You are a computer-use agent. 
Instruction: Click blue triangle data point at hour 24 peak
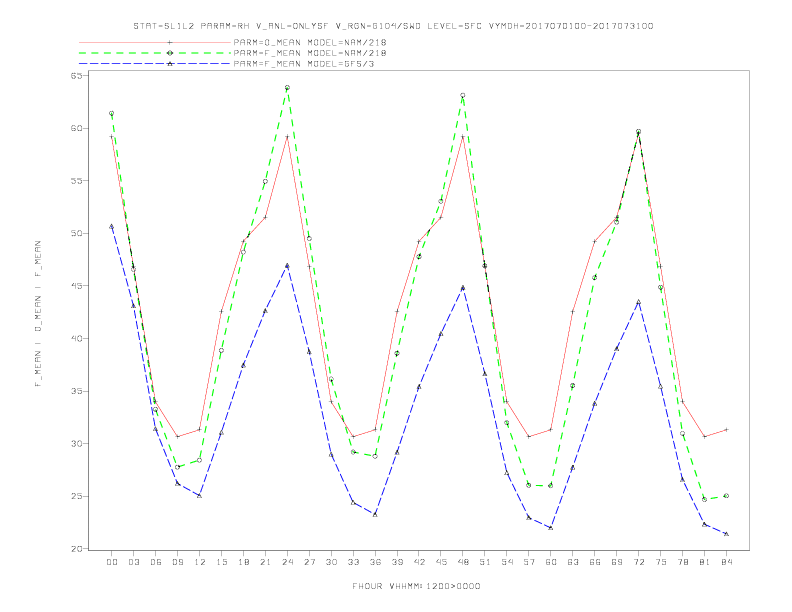(287, 266)
